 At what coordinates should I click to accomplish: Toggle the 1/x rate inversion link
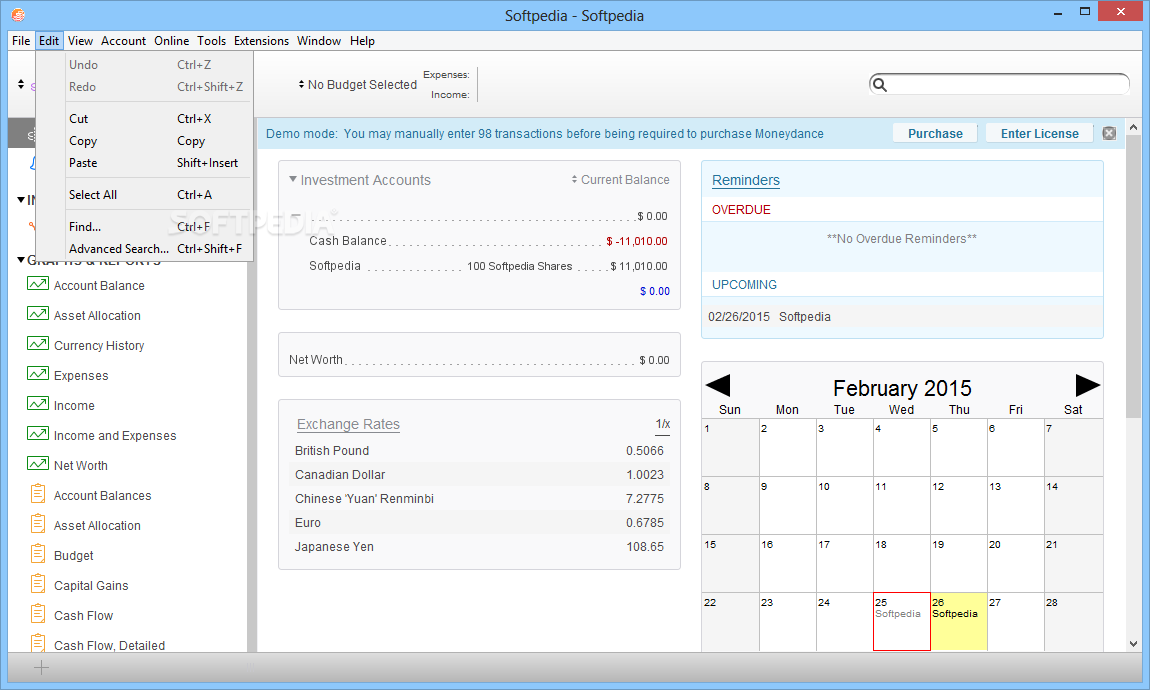pos(662,425)
